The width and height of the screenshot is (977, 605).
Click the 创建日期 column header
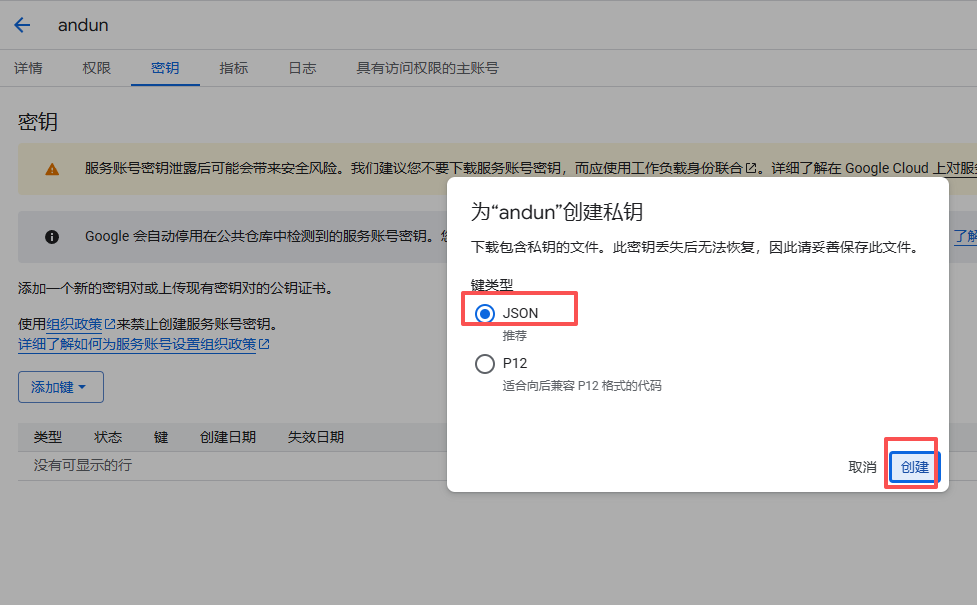[228, 437]
